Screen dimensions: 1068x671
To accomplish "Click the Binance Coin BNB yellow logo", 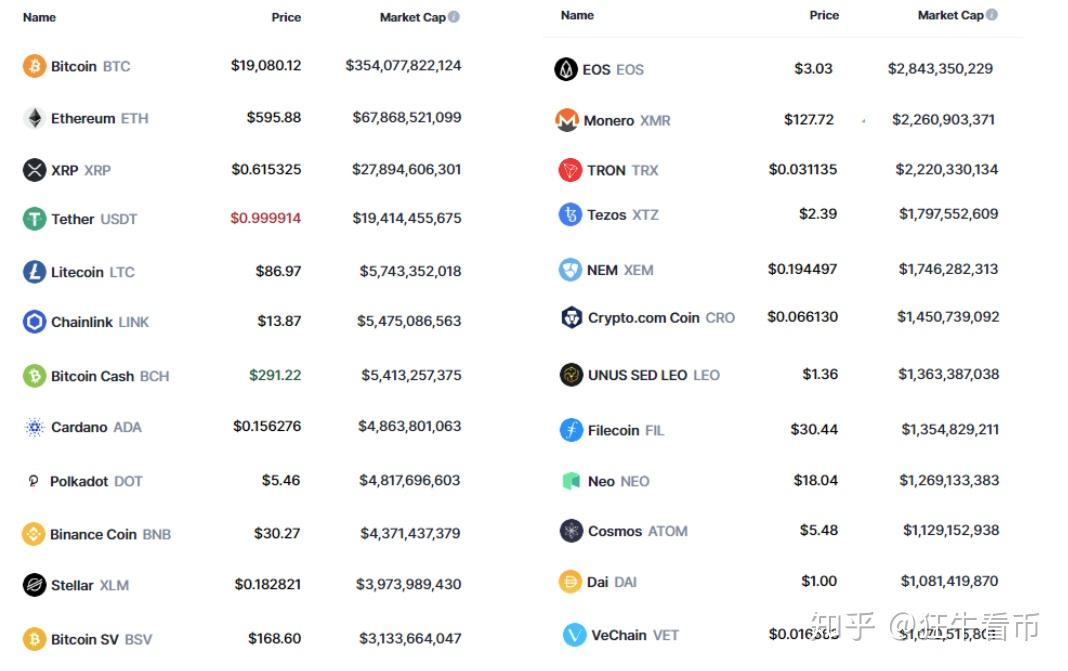I will (34, 534).
